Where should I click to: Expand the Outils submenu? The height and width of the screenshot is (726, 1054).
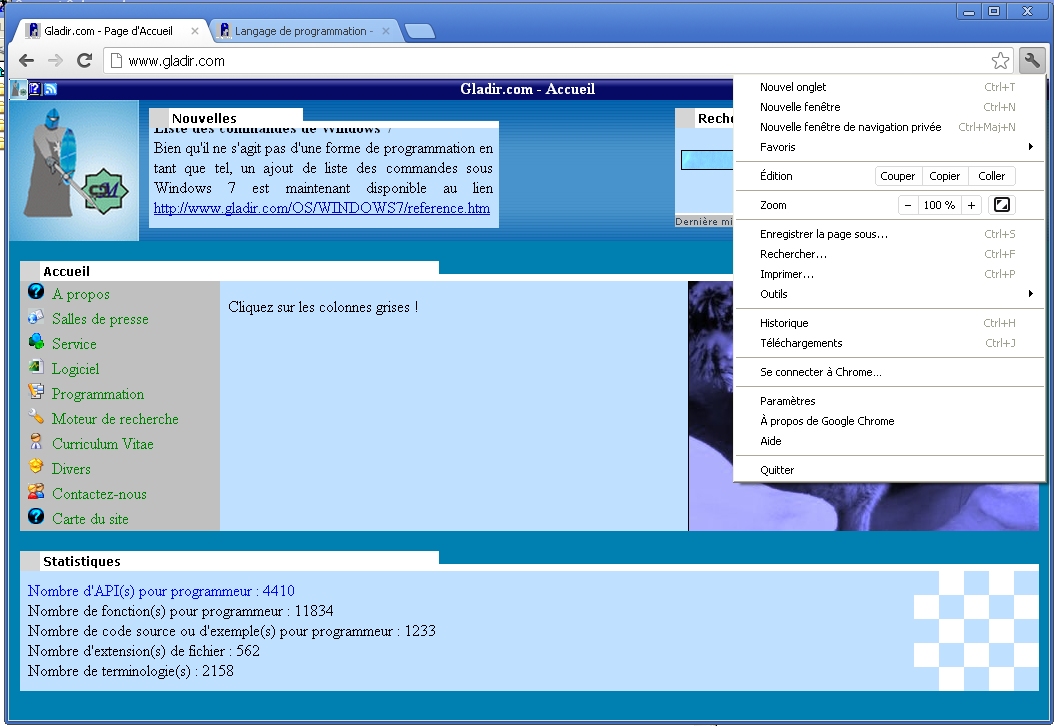tap(889, 294)
